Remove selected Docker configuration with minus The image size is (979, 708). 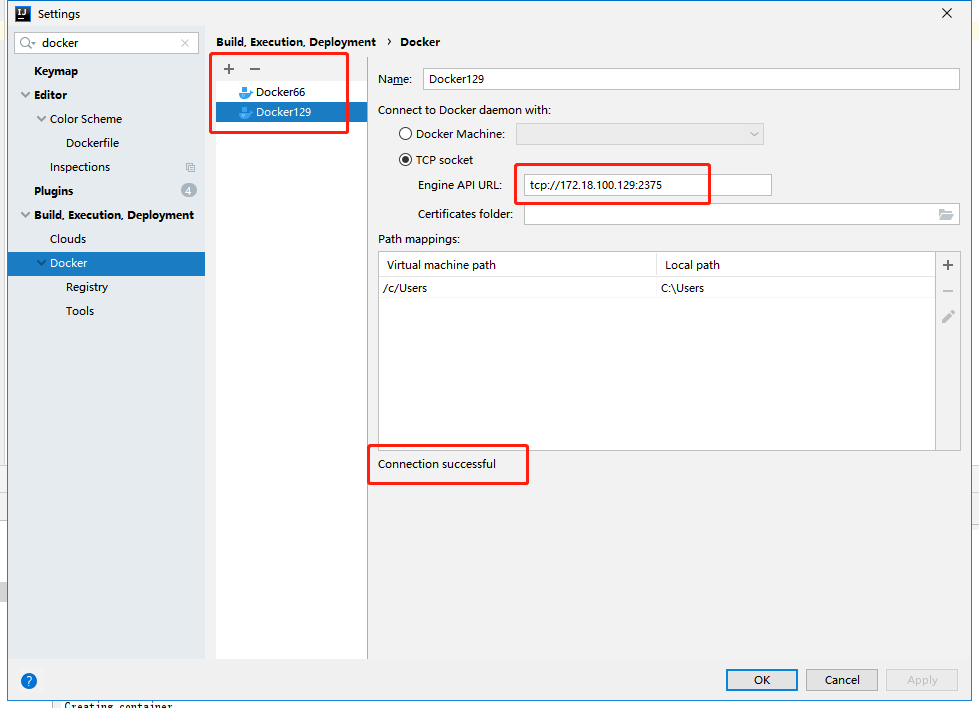pos(255,69)
